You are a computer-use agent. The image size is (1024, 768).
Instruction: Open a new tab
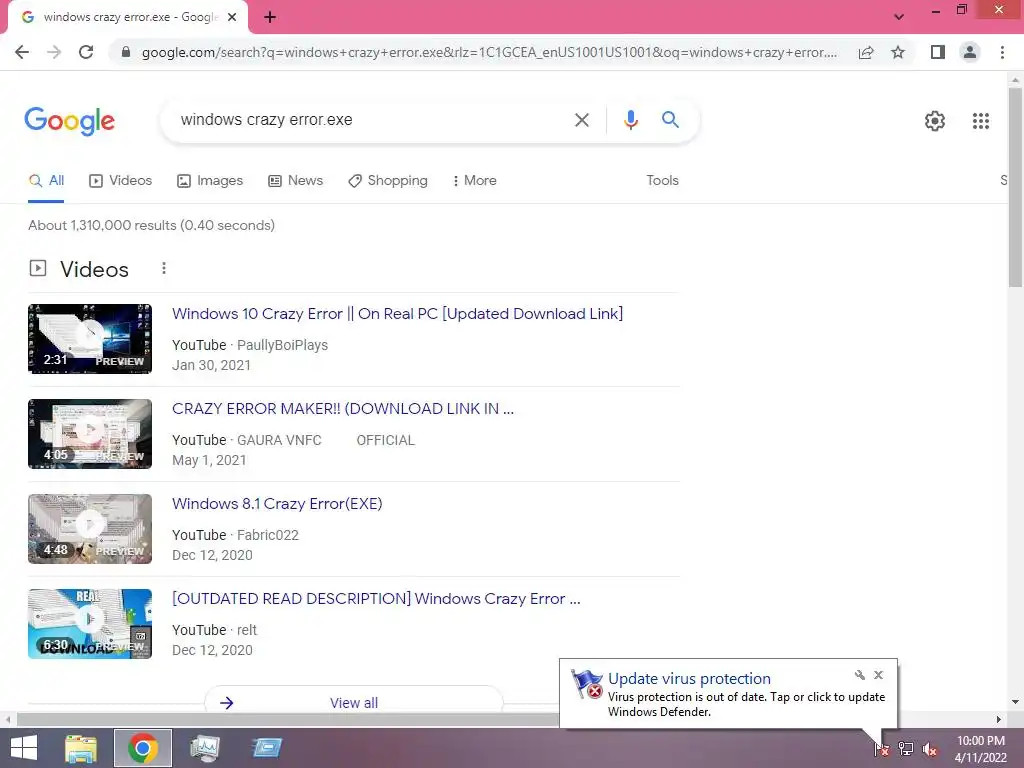(x=270, y=18)
